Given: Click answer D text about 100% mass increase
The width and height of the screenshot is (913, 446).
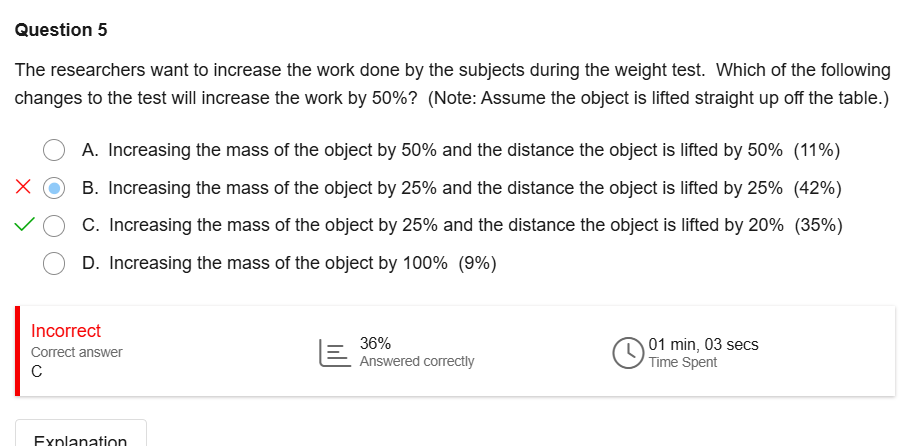Looking at the screenshot, I should pyautogui.click(x=278, y=263).
